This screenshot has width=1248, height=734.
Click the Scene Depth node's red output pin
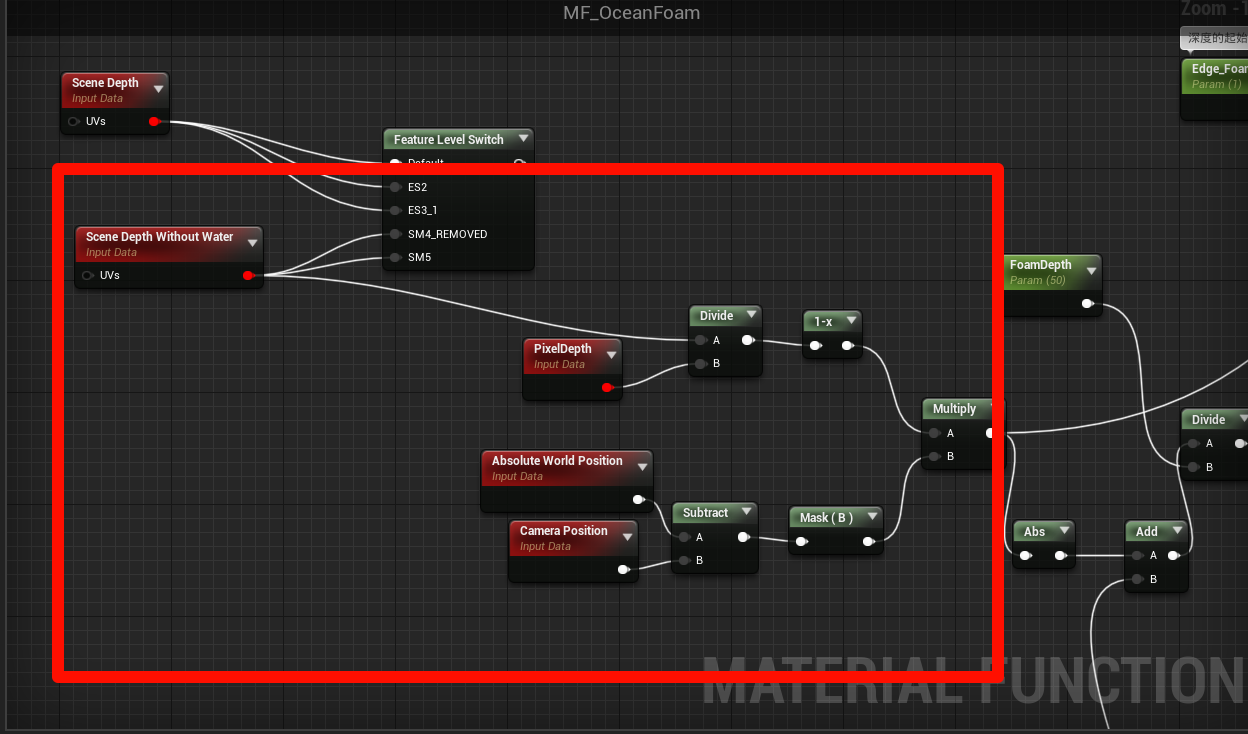153,122
